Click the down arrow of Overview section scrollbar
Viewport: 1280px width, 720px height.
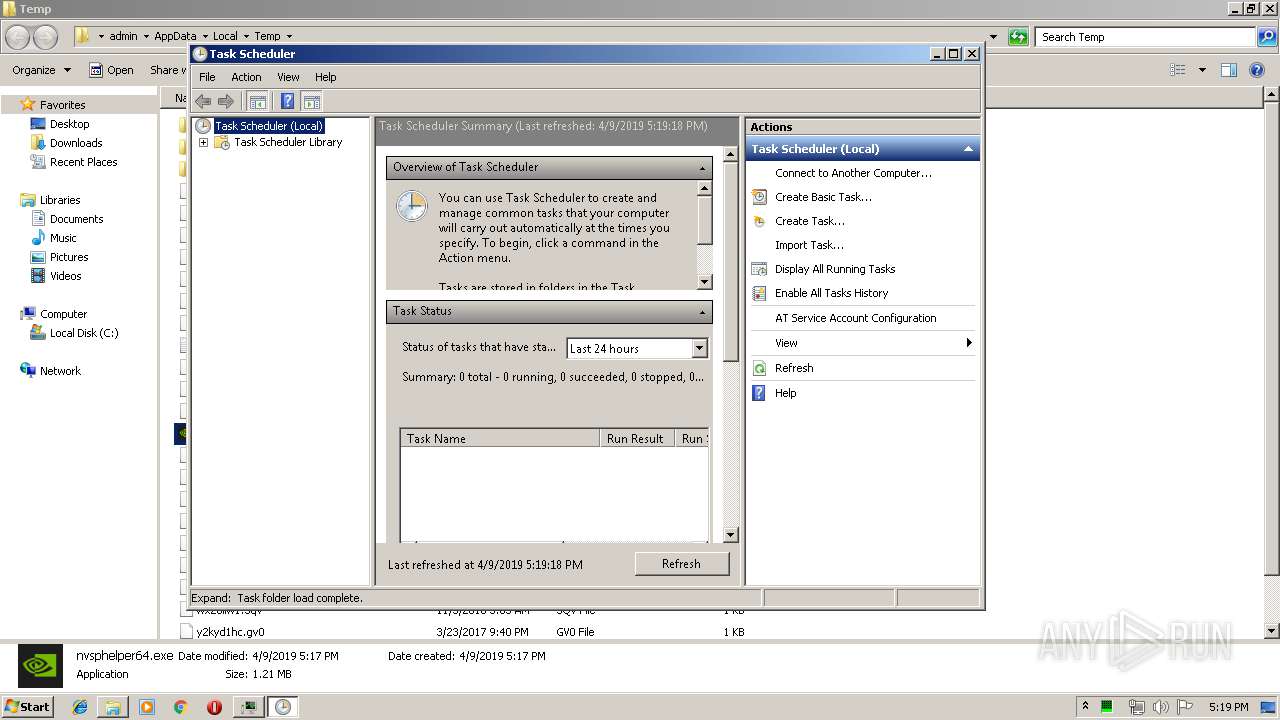point(704,282)
